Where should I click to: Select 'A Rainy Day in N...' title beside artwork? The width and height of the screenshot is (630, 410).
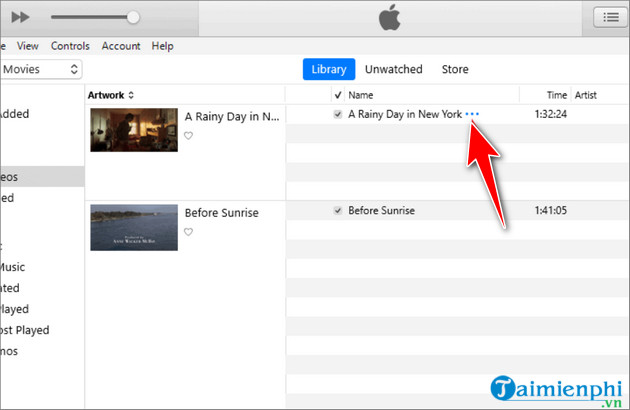232,117
